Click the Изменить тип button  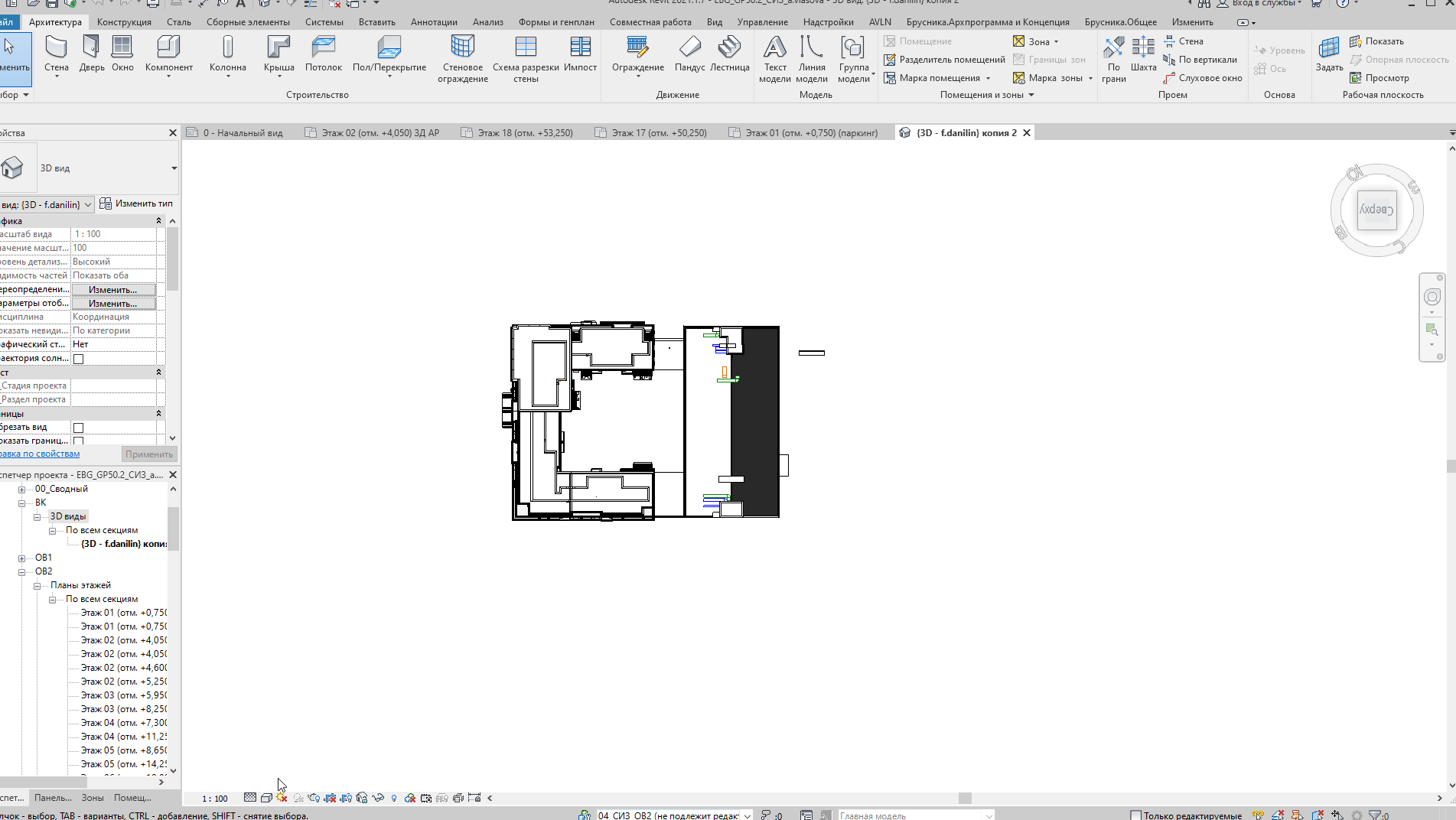[136, 203]
